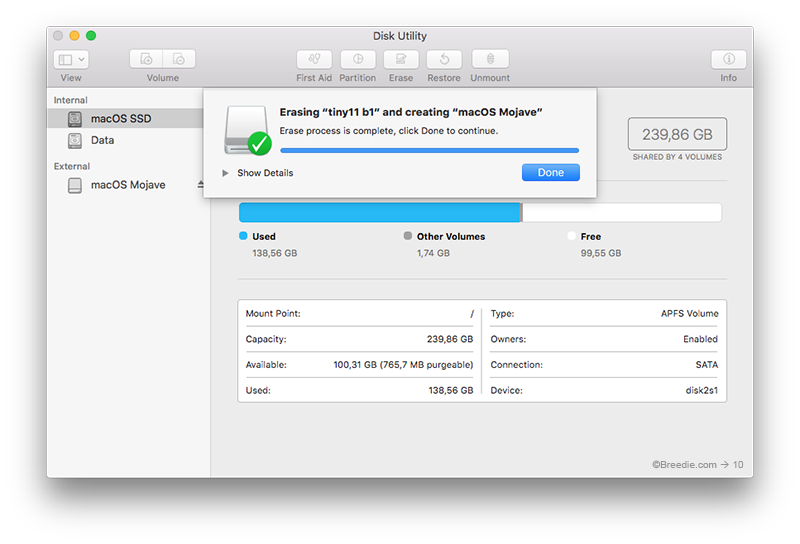Click the Capacity 239,86 GB table value

[x=450, y=339]
